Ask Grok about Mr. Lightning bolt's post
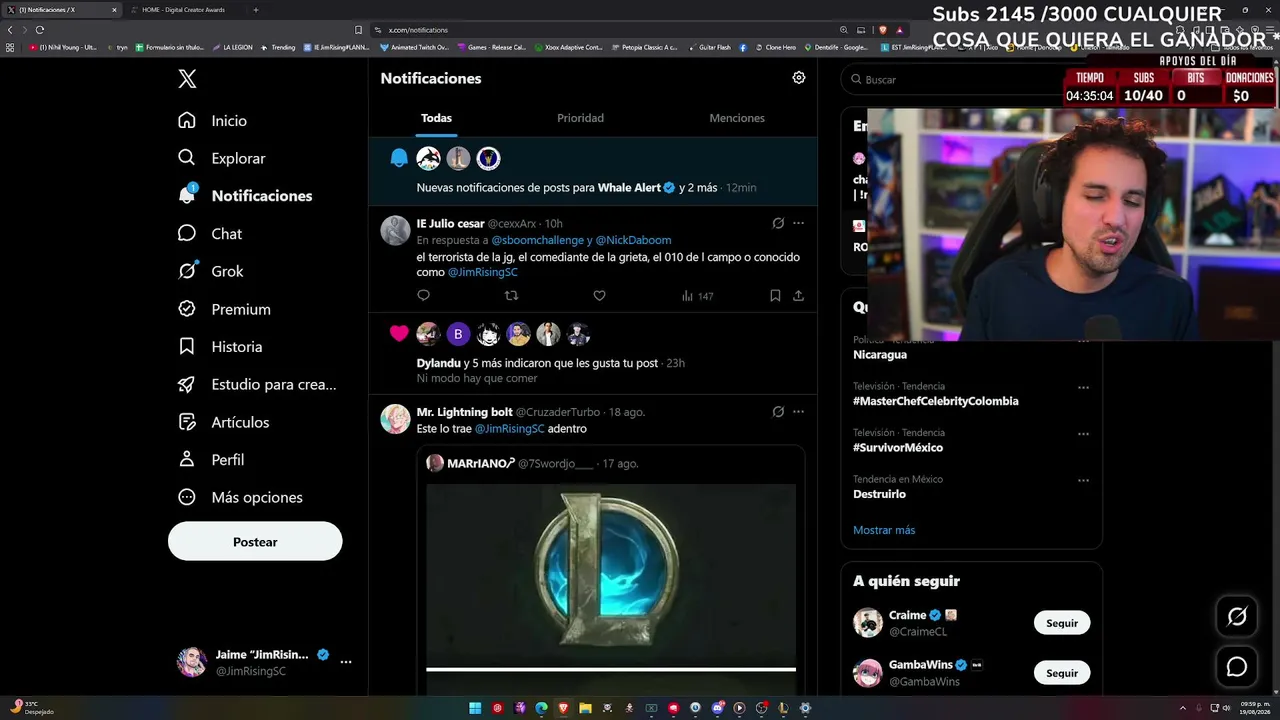 (x=778, y=411)
